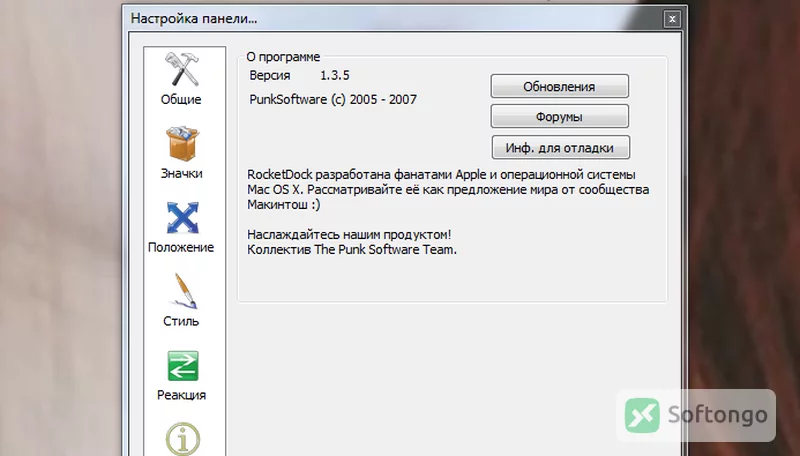Image resolution: width=800 pixels, height=456 pixels.
Task: Close the Настройка панели dialog
Action: click(x=672, y=19)
